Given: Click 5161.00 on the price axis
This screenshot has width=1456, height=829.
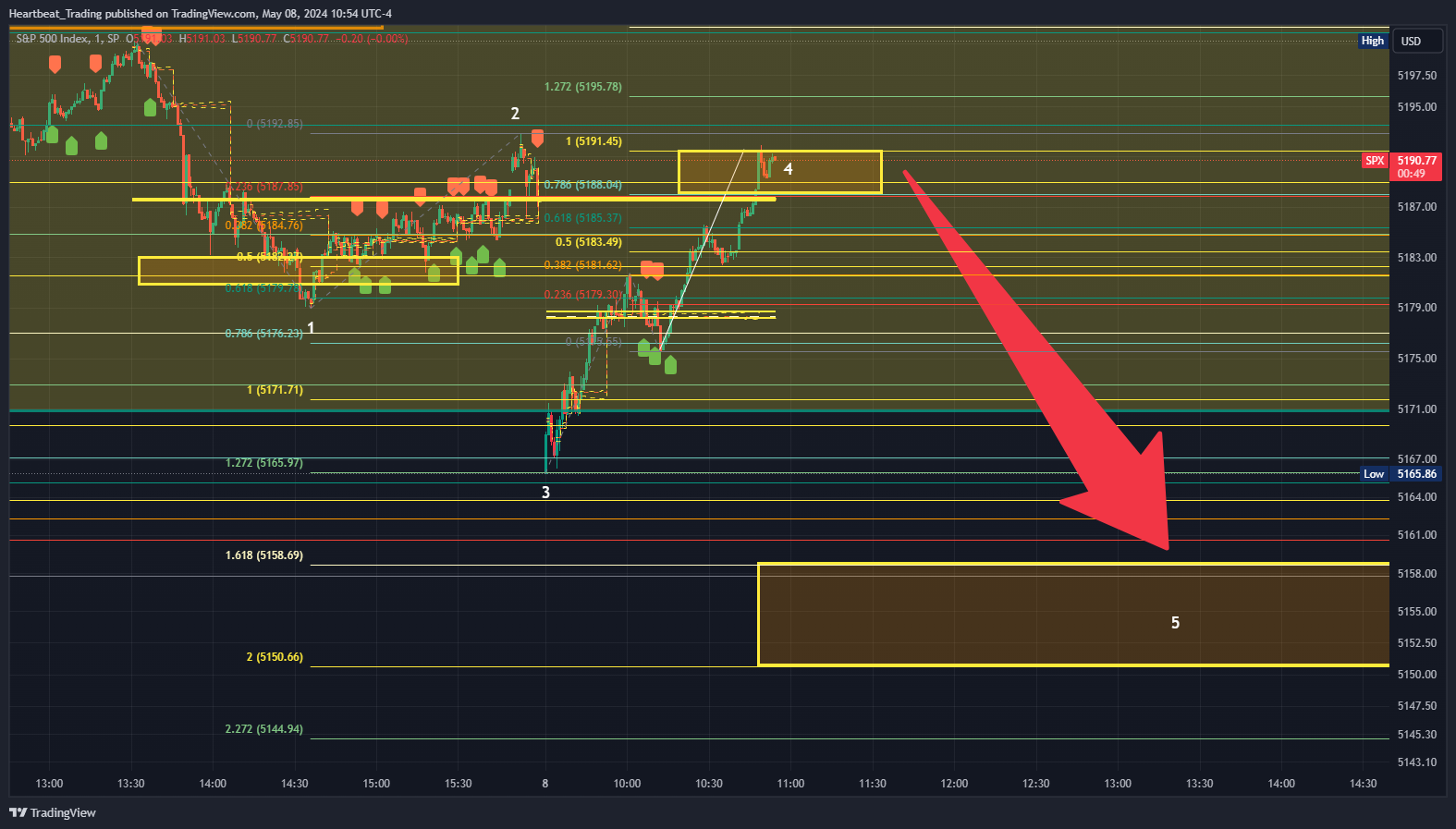Looking at the screenshot, I should coord(1417,535).
